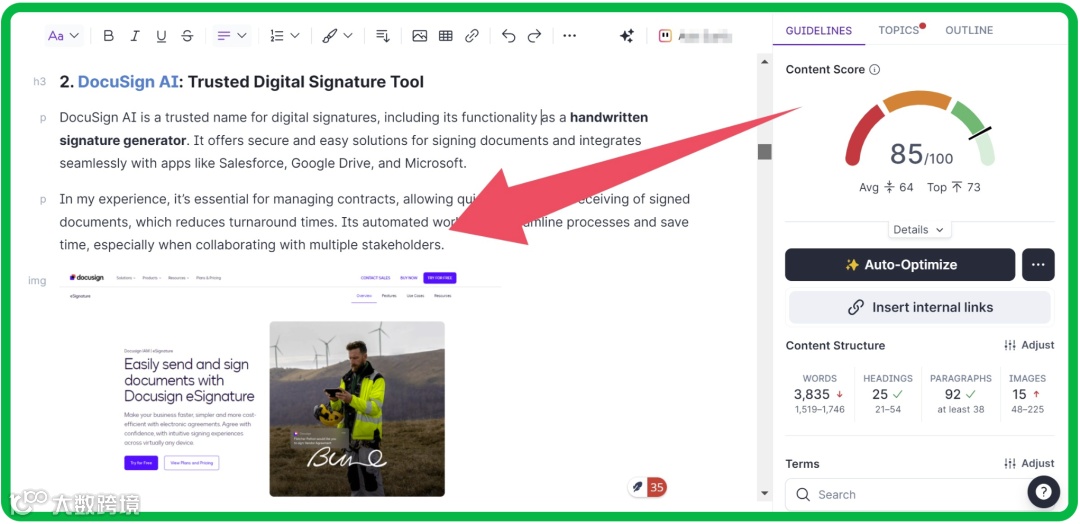This screenshot has height=524, width=1080.
Task: Undo the last edit
Action: coord(508,36)
